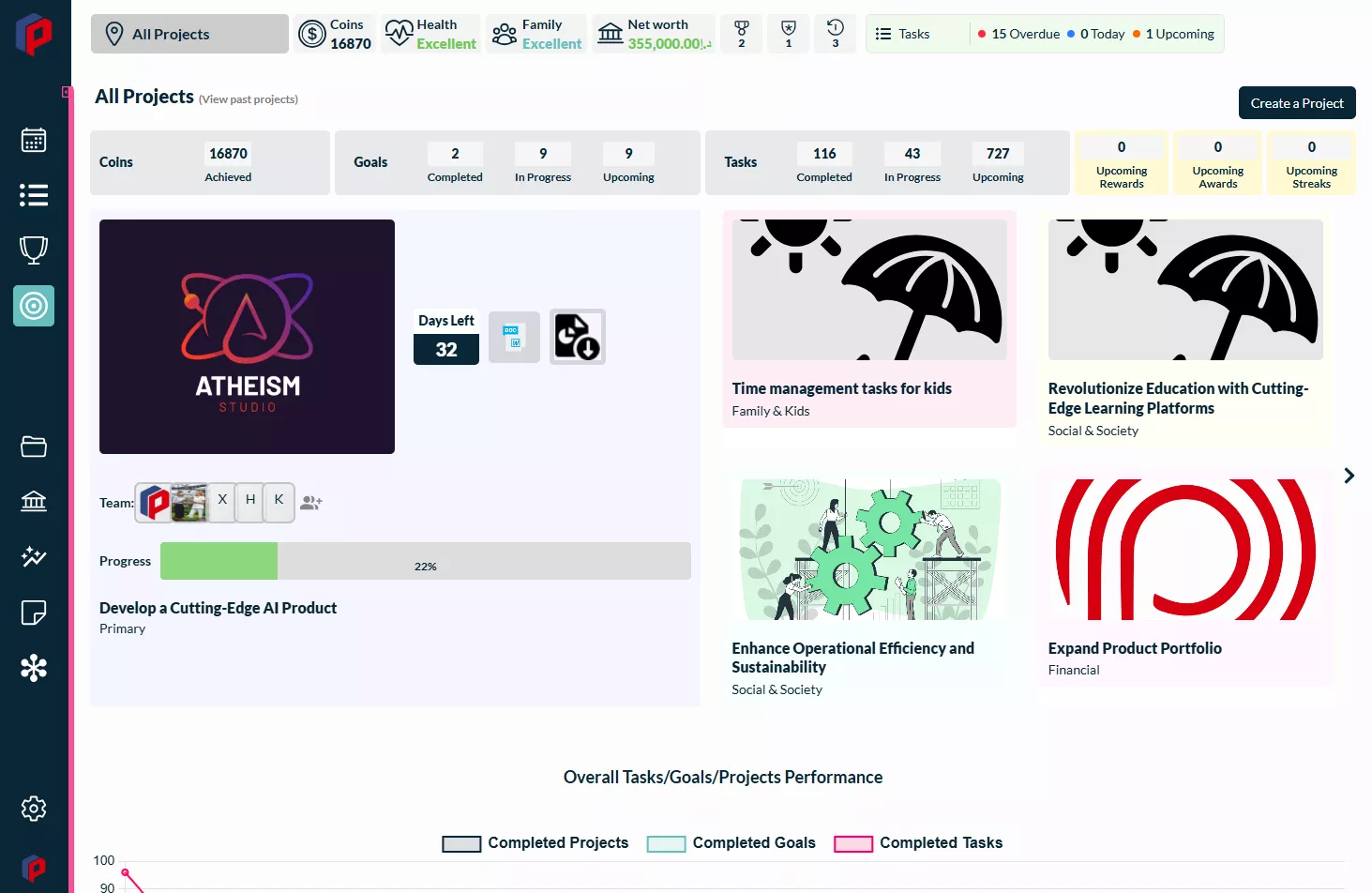This screenshot has width=1372, height=893.
Task: Open Time management tasks for kids project
Action: [x=841, y=388]
